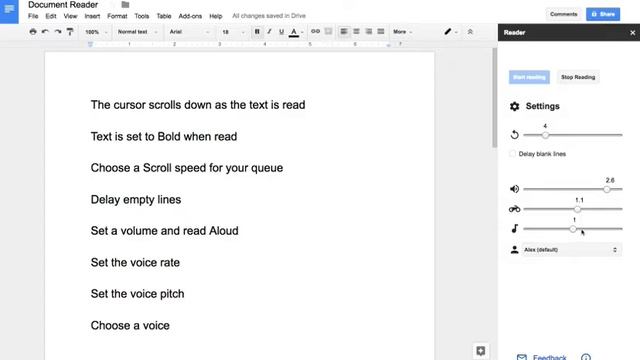Click the voice pitch slider handle
The image size is (640, 360).
573,229
